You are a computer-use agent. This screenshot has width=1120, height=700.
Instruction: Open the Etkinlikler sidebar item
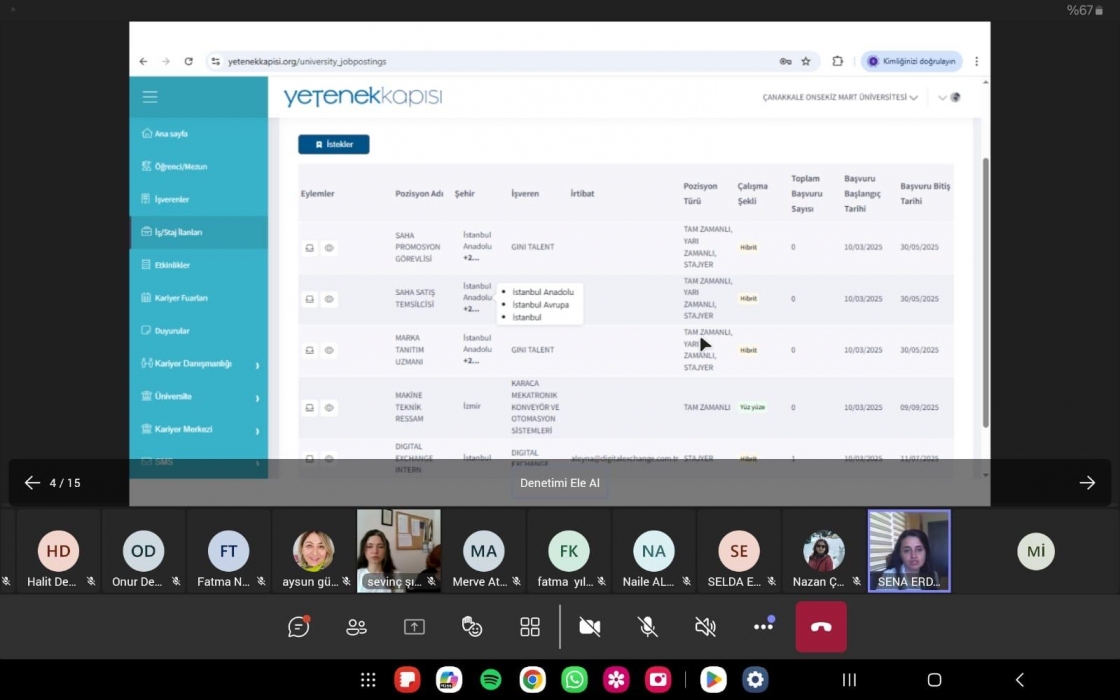click(199, 265)
